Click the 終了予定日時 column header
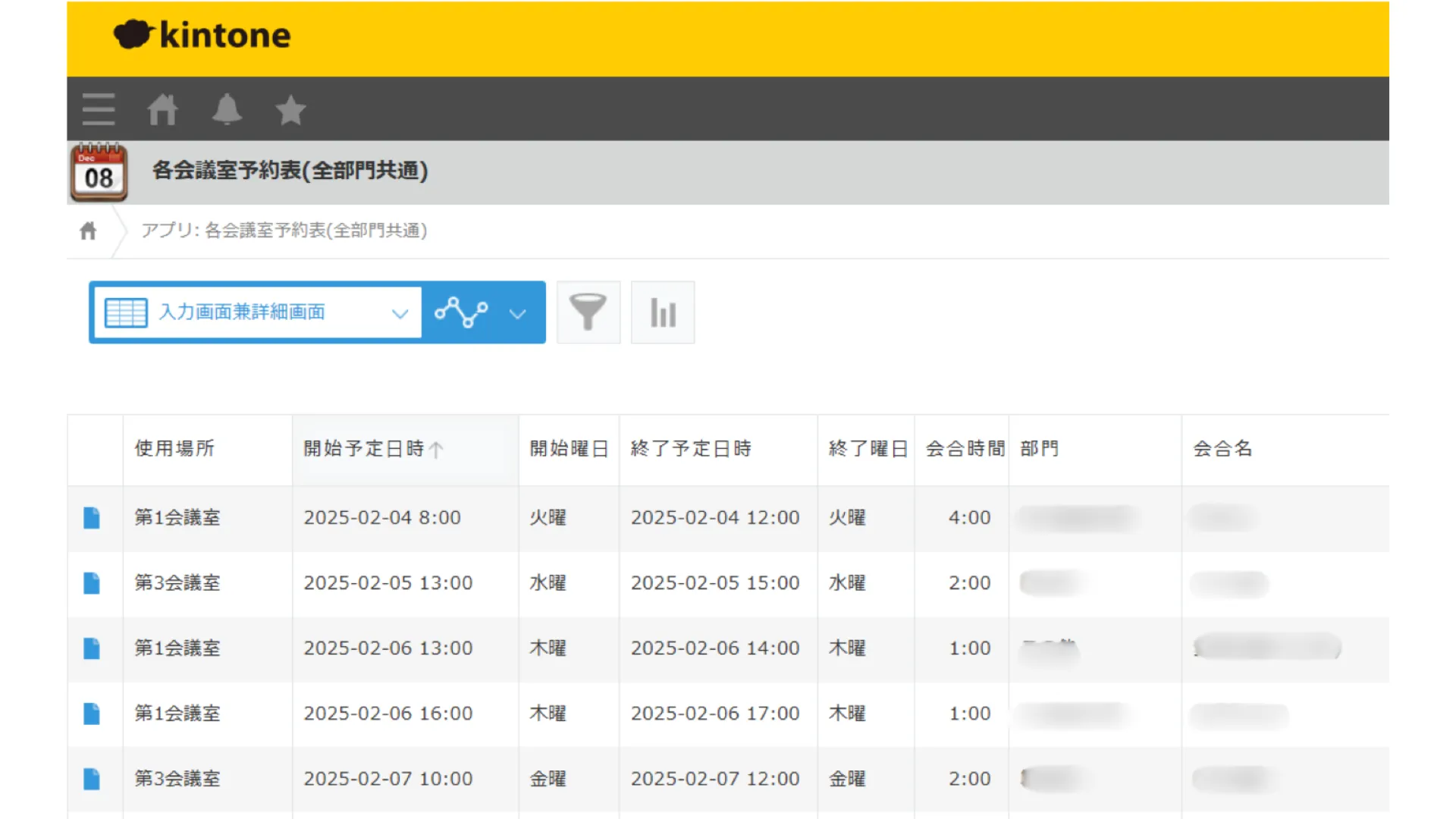Viewport: 1456px width, 819px height. point(691,449)
